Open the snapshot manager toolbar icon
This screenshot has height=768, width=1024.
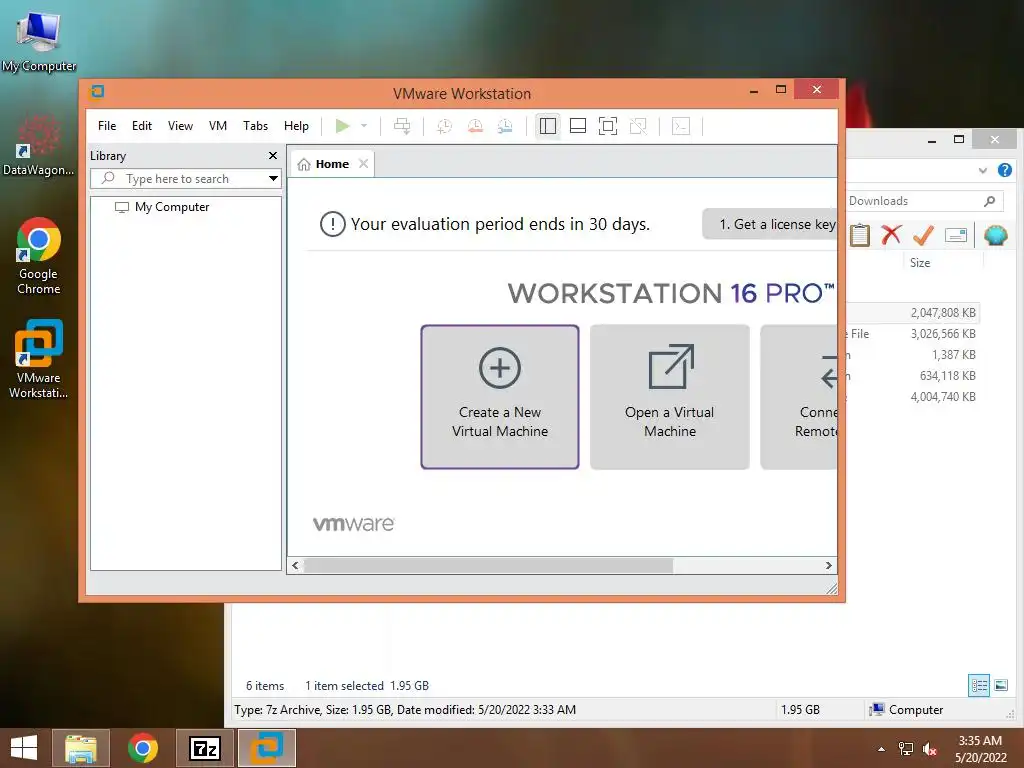pyautogui.click(x=505, y=126)
